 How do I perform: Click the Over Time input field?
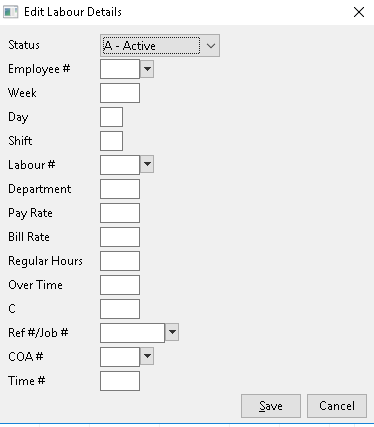(120, 285)
